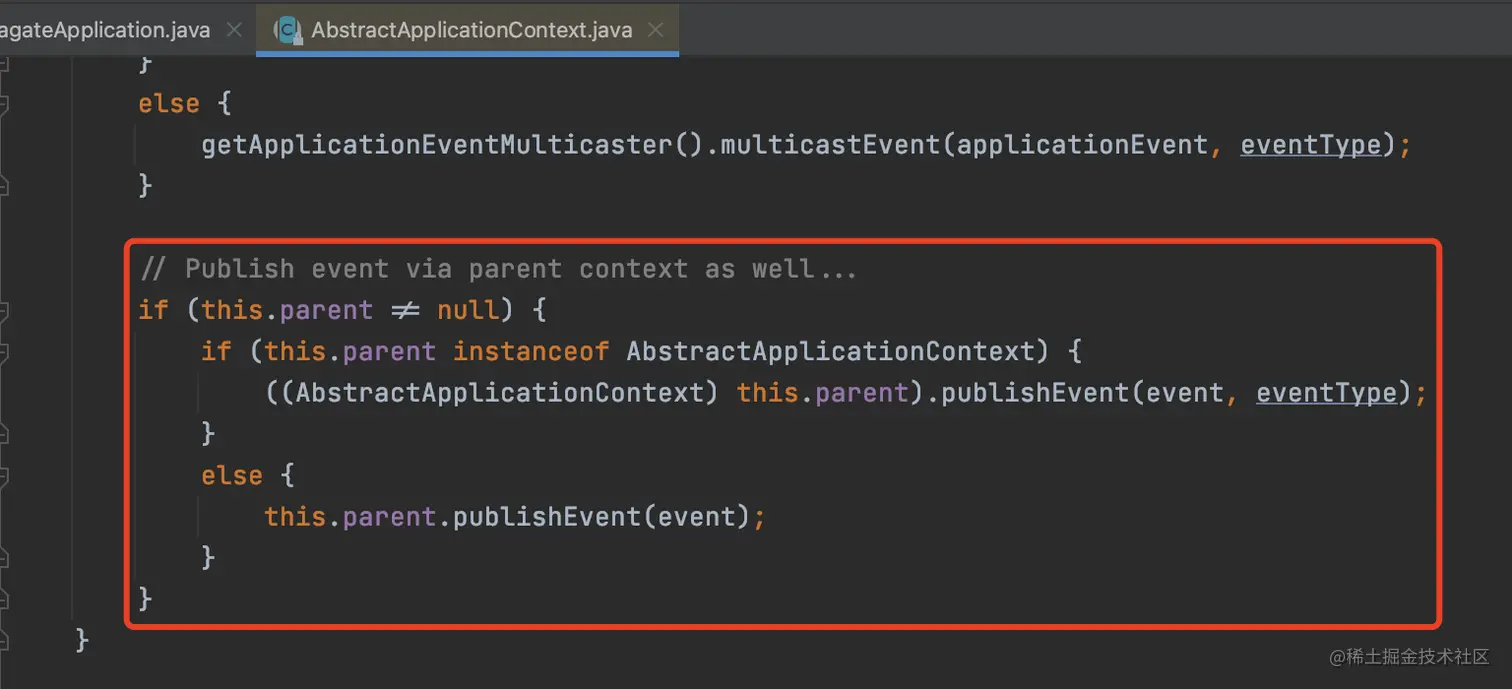The height and width of the screenshot is (689, 1512).
Task: Click getApplicationEventMulticaster in the code
Action: point(437,145)
